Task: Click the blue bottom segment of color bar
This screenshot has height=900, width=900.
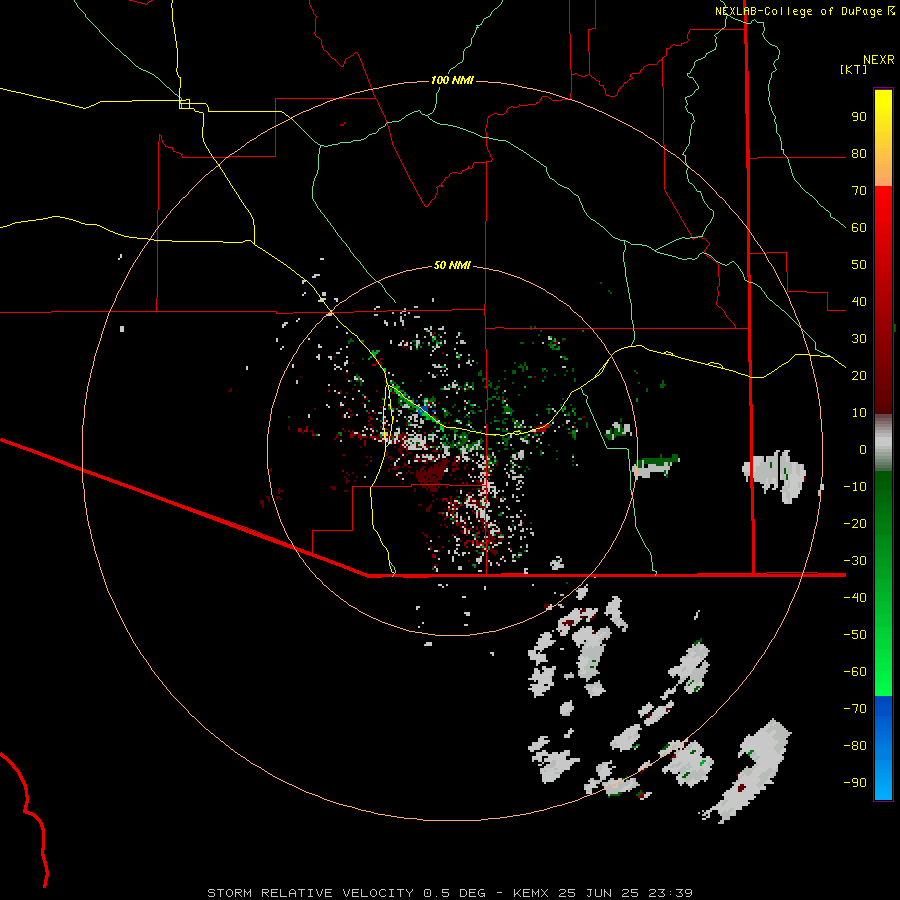Action: (x=883, y=748)
